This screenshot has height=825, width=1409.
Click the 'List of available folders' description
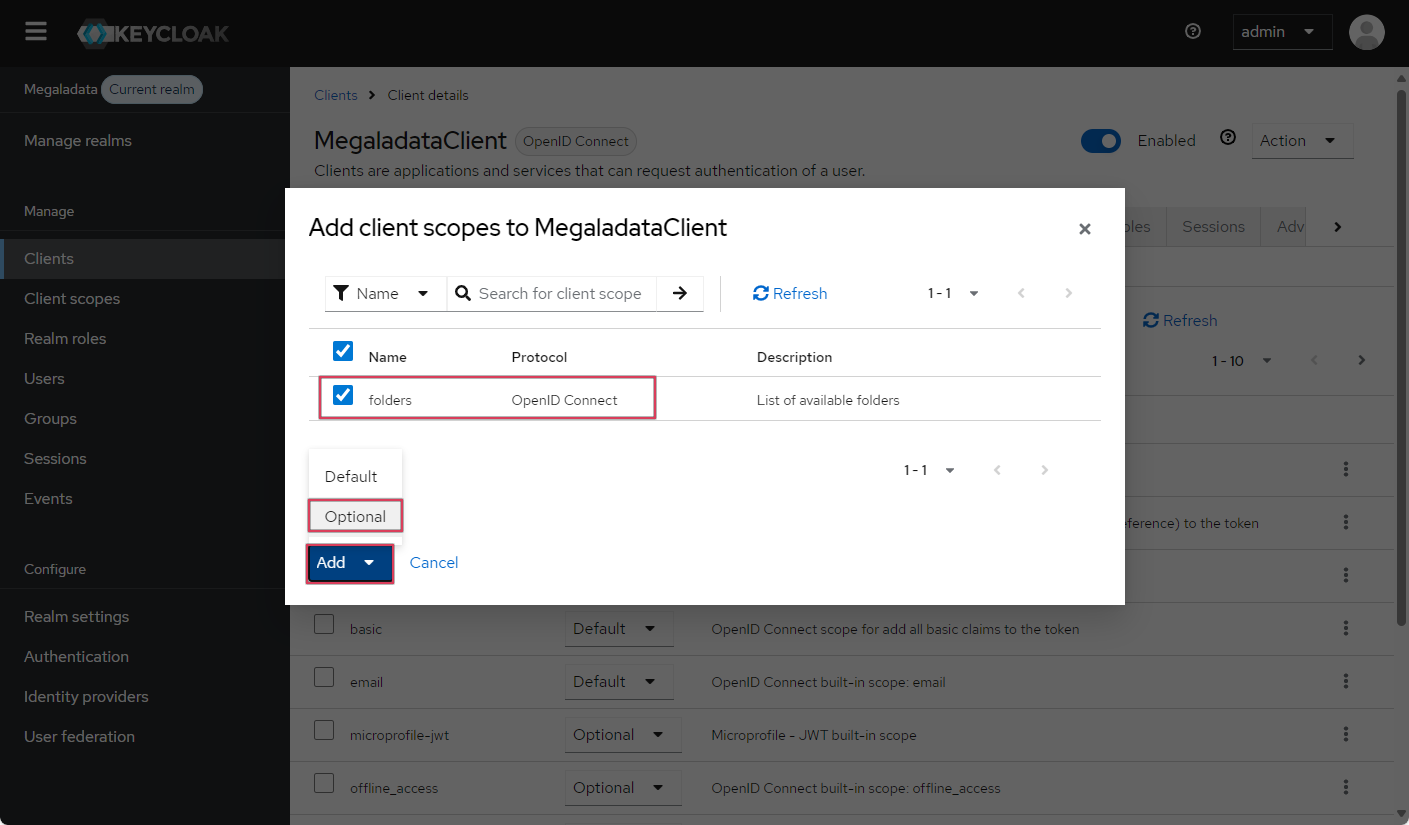[x=828, y=400]
